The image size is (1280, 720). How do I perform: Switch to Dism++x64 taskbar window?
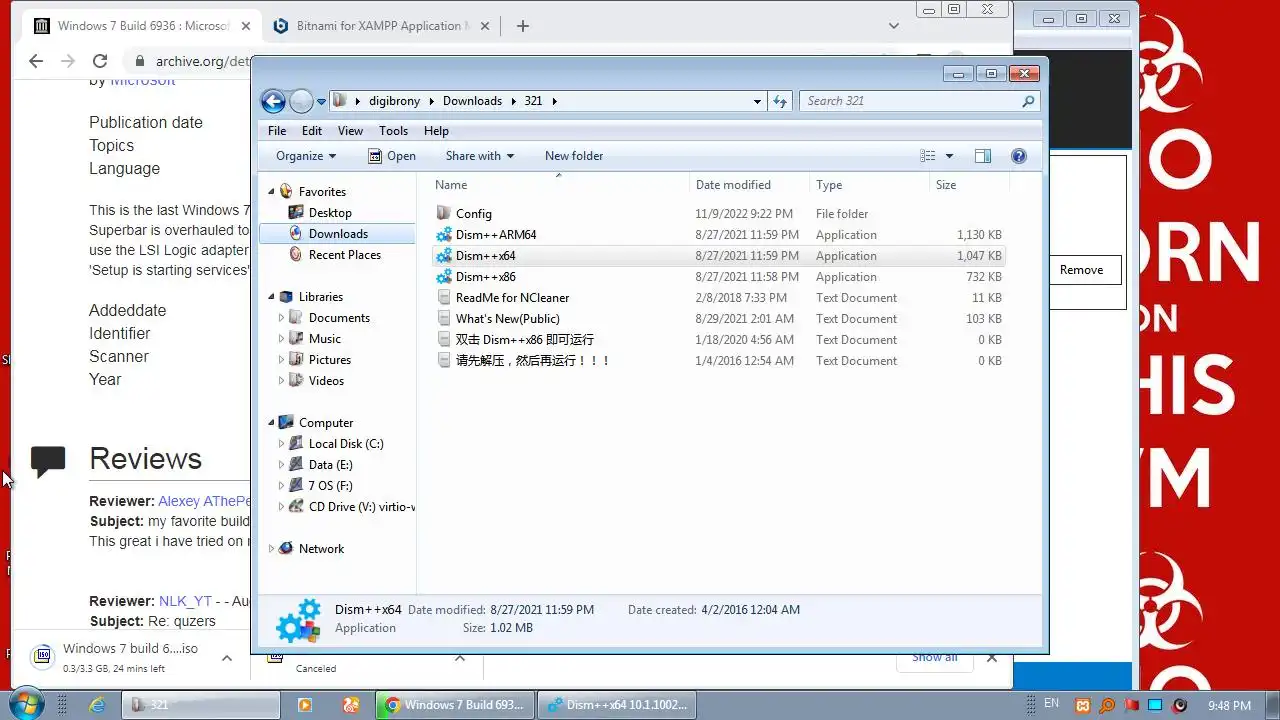[616, 705]
